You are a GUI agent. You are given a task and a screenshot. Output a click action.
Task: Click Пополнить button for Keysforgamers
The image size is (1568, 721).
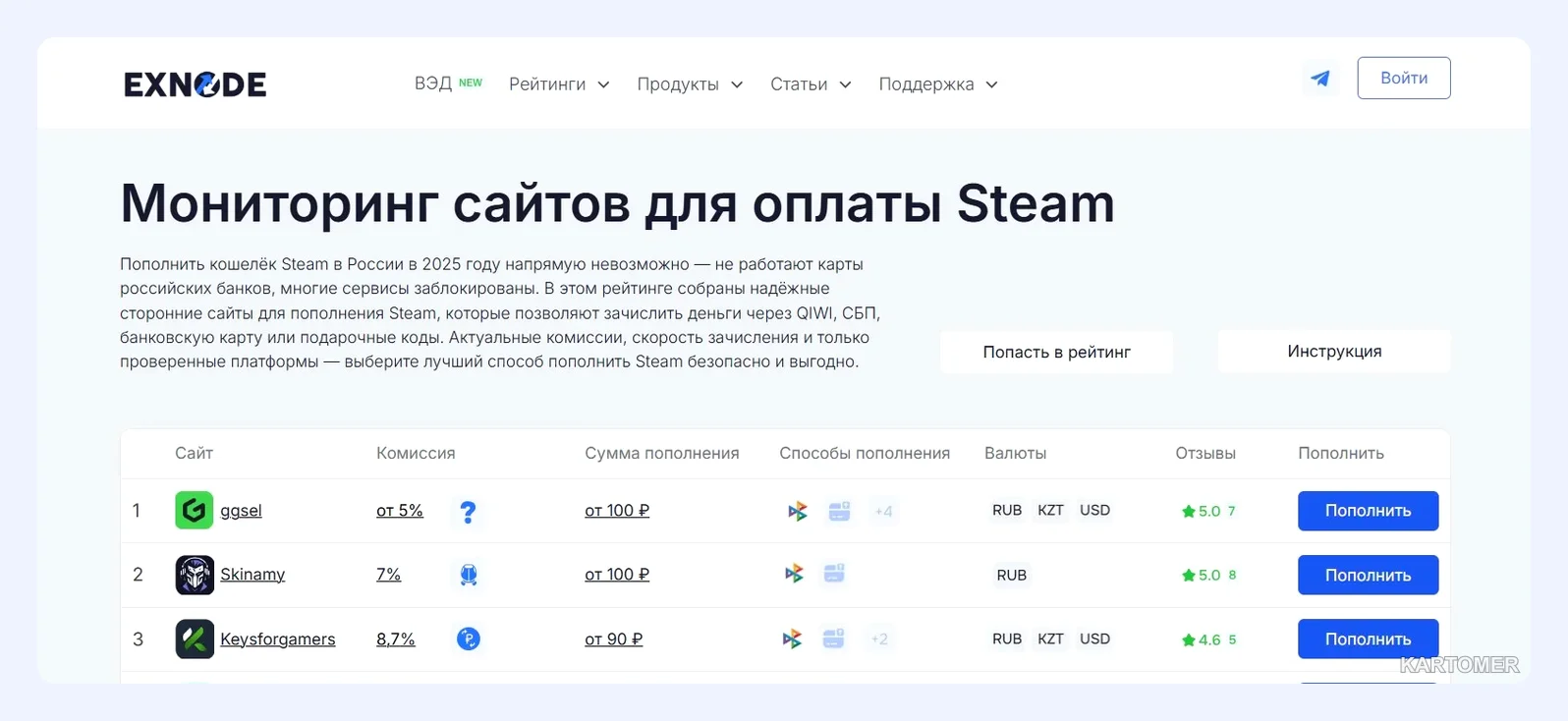pos(1368,639)
